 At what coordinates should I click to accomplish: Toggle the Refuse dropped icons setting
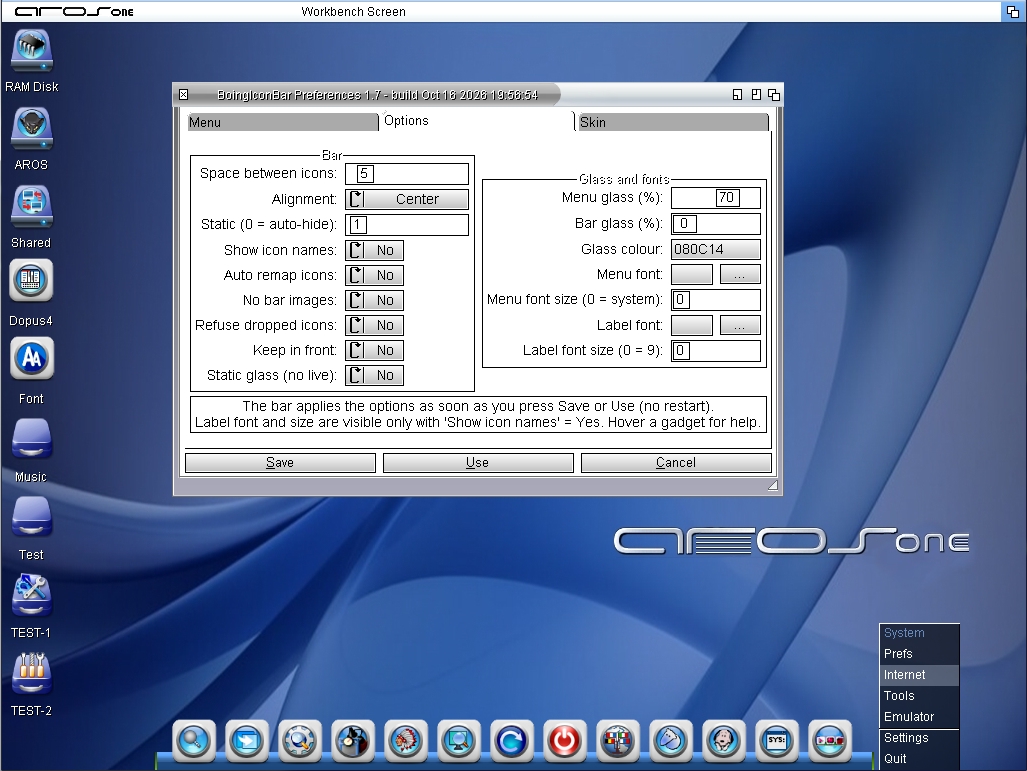(x=375, y=325)
